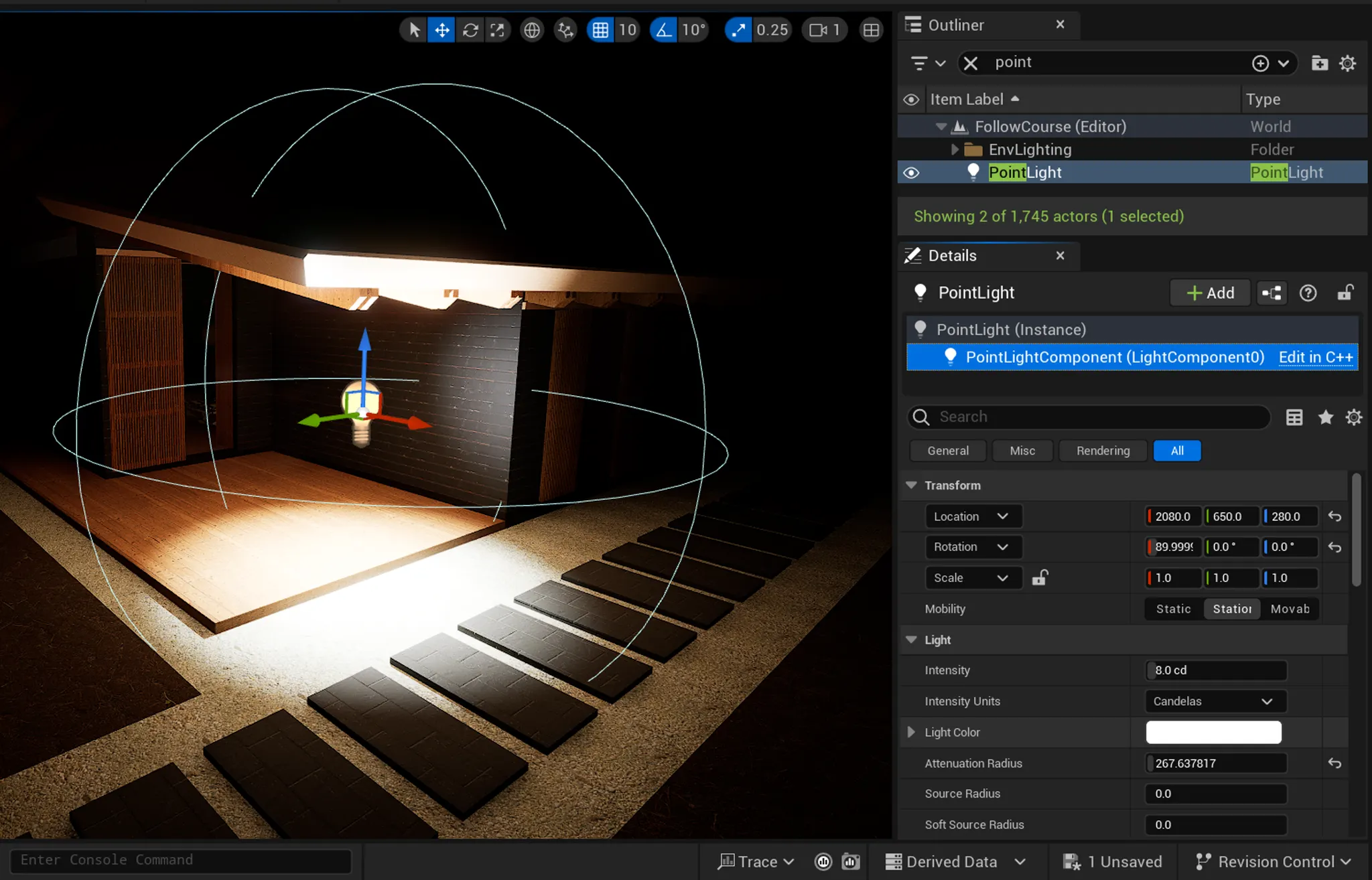1372x880 pixels.
Task: Toggle the Scale lock ratio icon
Action: tap(1040, 578)
